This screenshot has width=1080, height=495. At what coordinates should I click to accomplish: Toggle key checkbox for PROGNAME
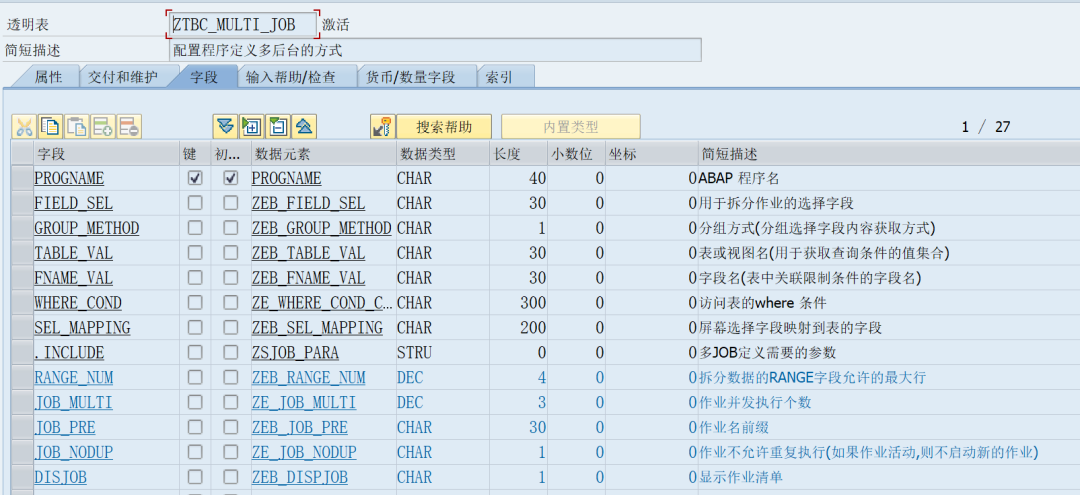click(195, 178)
